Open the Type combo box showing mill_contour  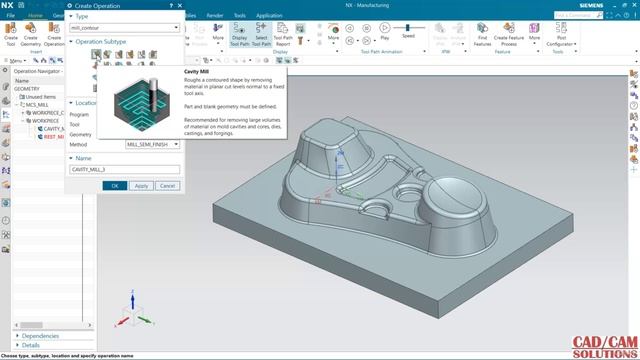click(124, 28)
